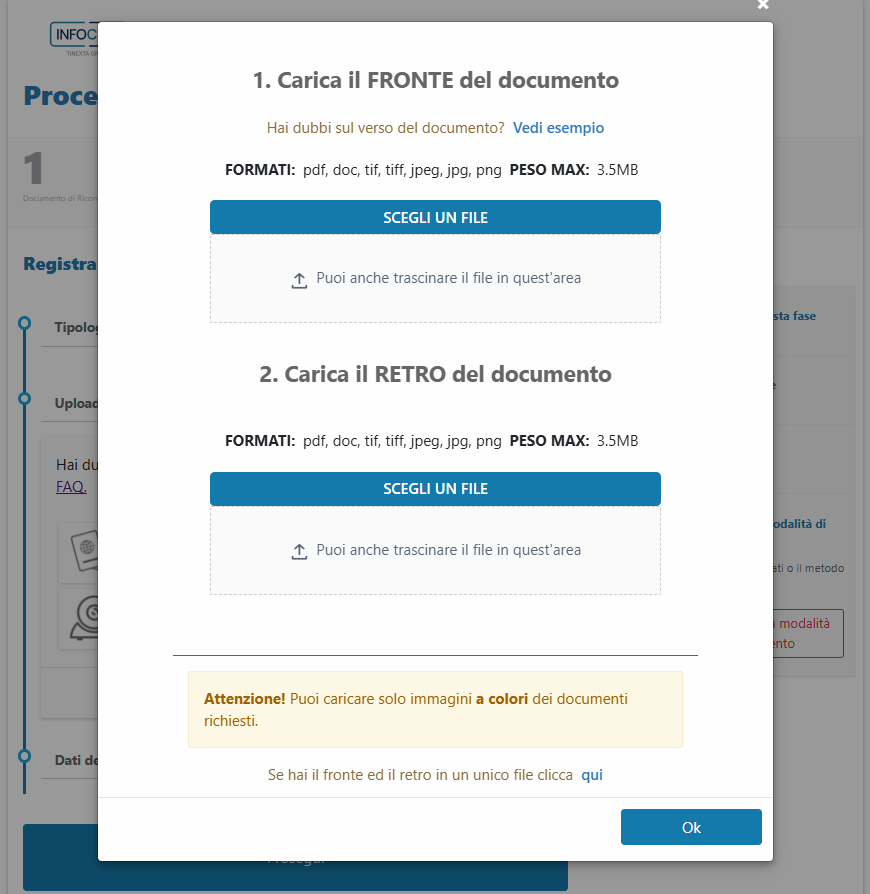Click the FRONTE 'Puoi anche trascinare' drop zone text

click(448, 278)
